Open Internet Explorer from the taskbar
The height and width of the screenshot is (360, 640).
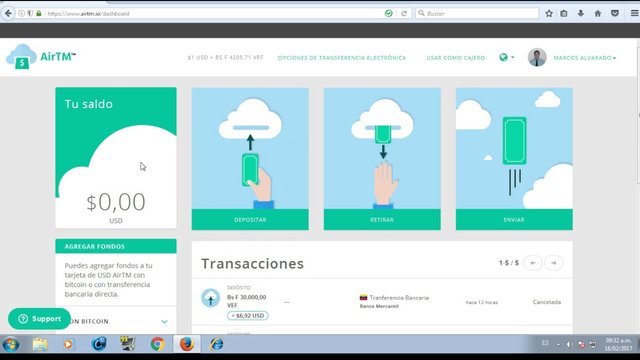tap(216, 344)
